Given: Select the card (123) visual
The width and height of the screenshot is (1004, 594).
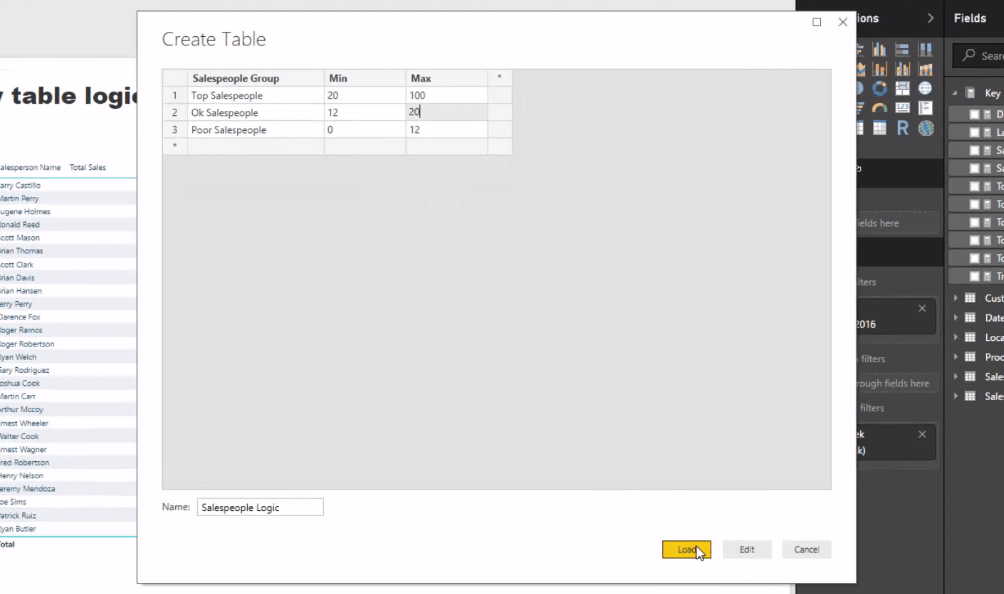Looking at the screenshot, I should (902, 108).
